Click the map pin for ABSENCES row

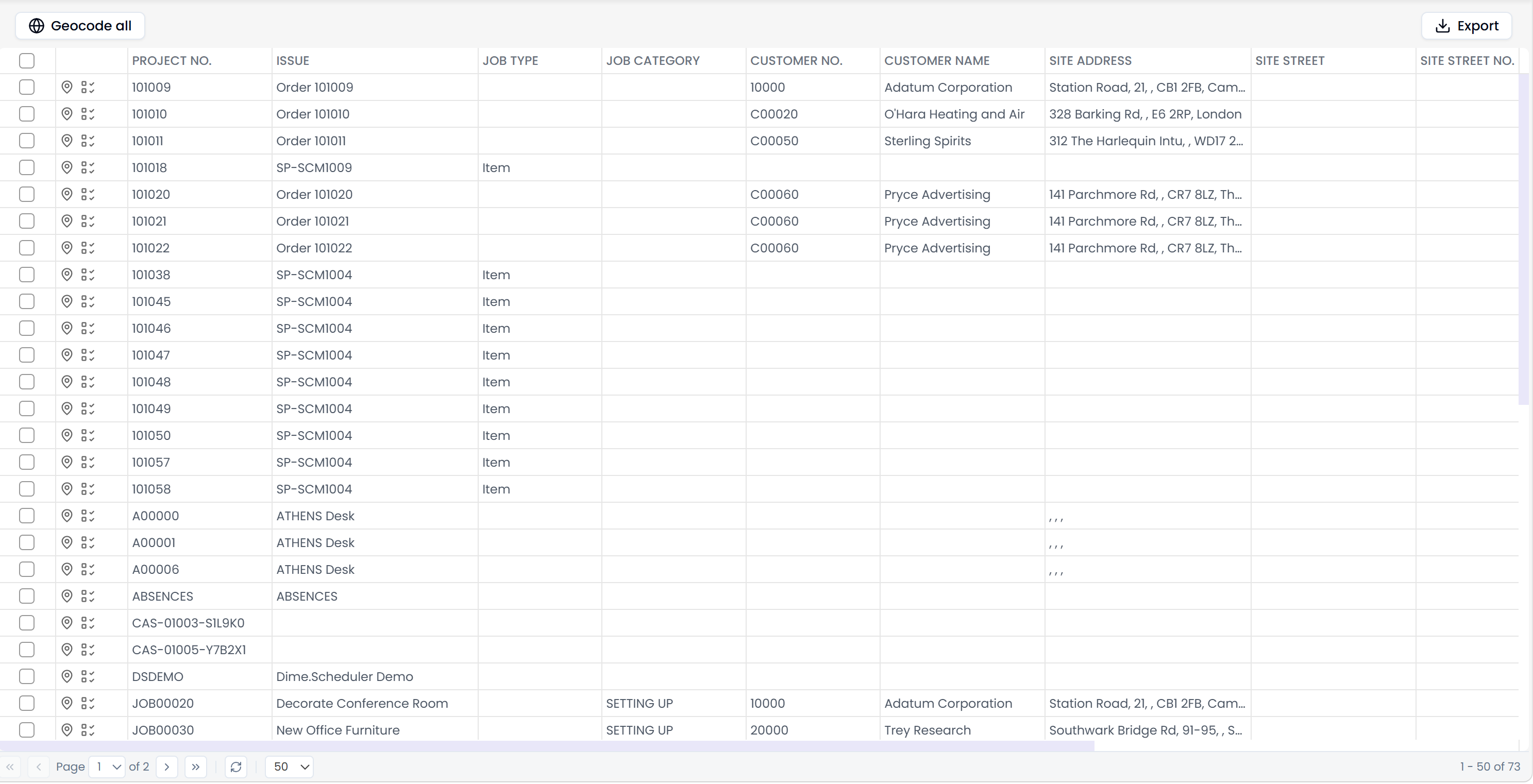[68, 596]
